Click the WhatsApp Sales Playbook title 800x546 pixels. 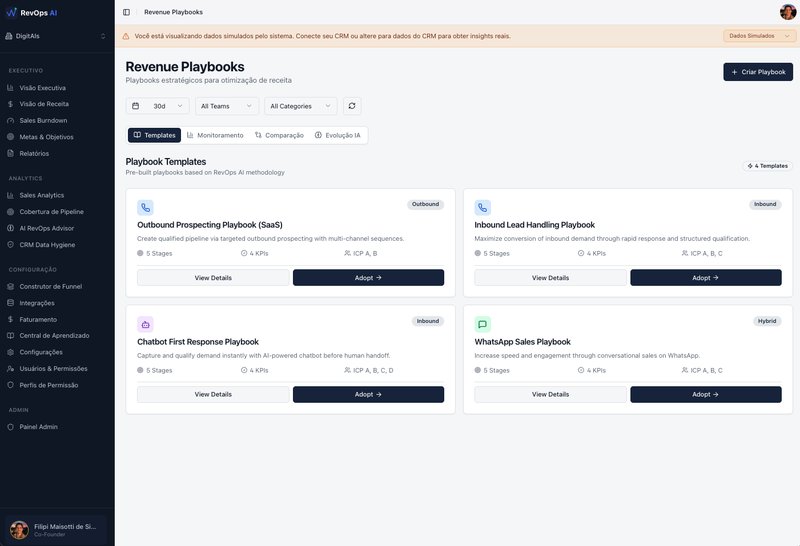[x=522, y=342]
